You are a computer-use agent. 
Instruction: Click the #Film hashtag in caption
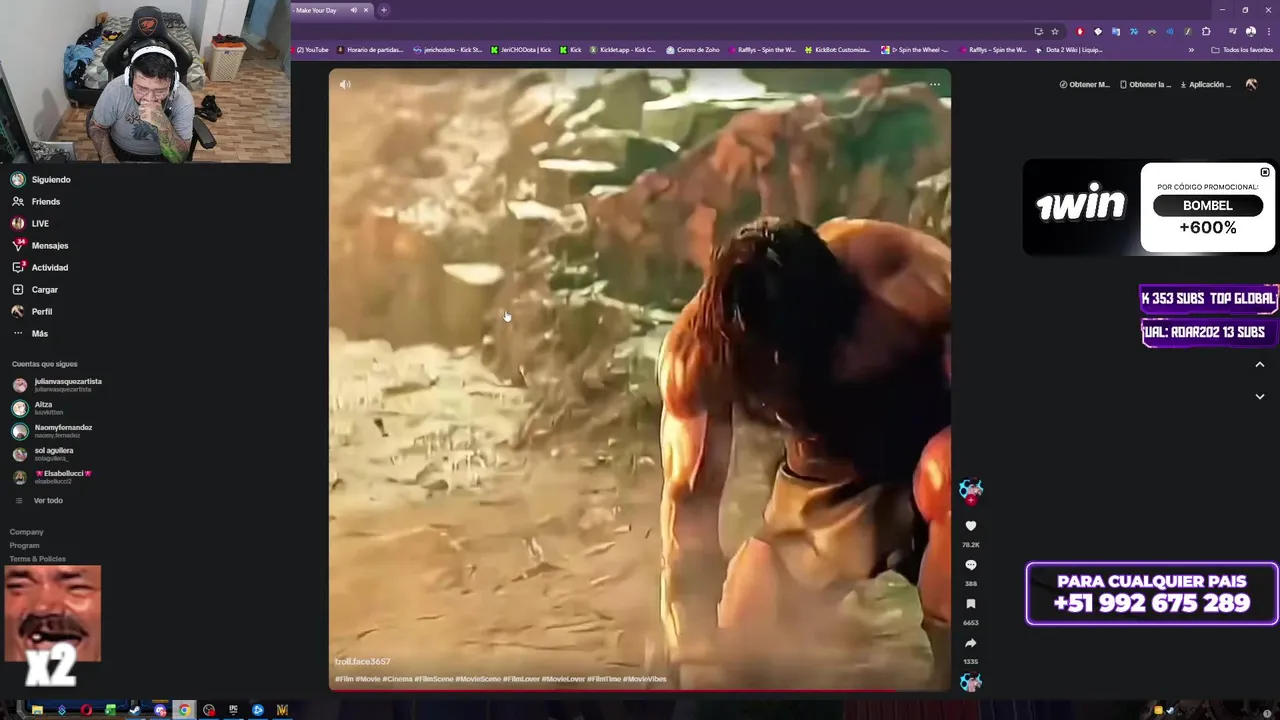coord(345,679)
